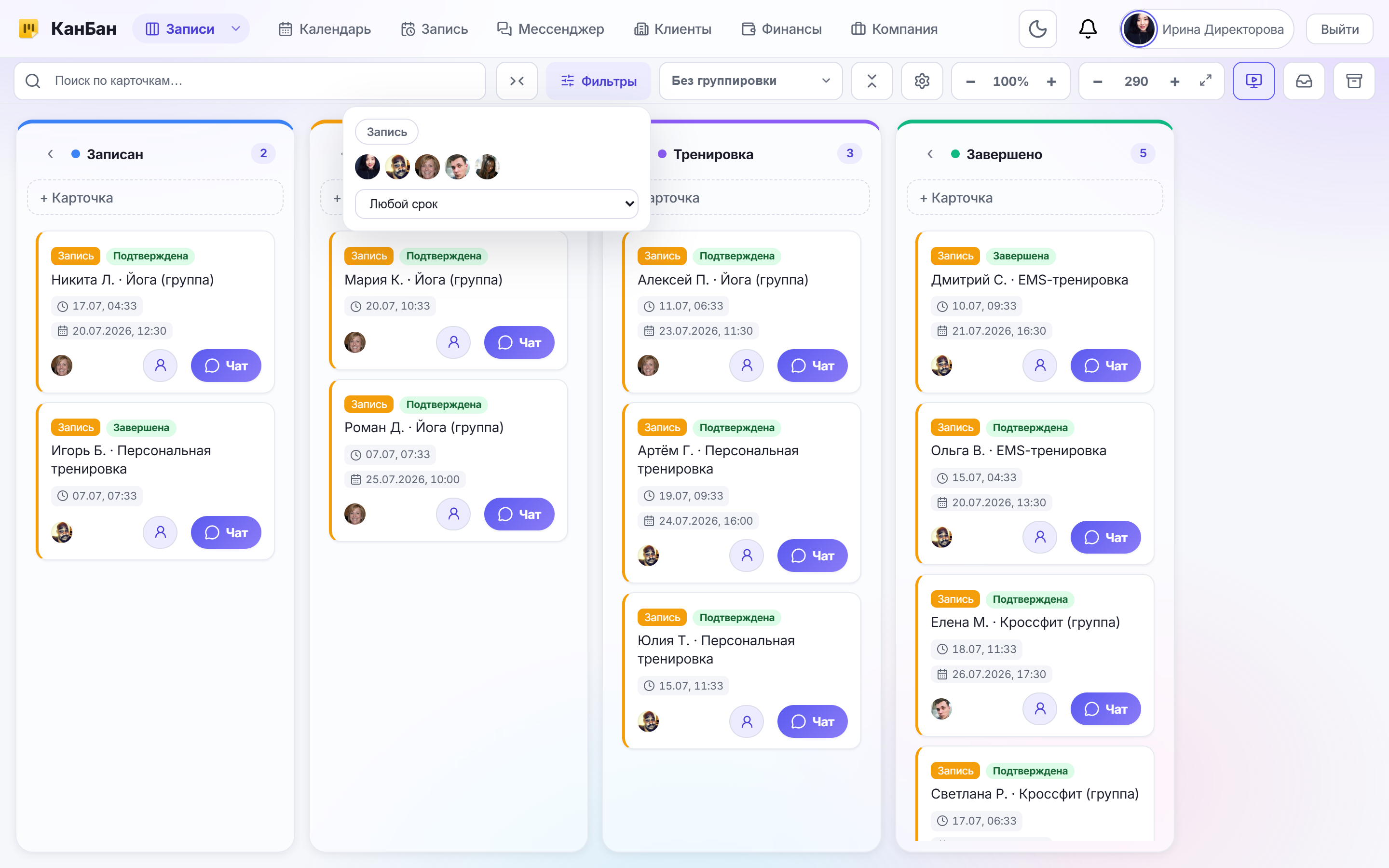The height and width of the screenshot is (868, 1389).
Task: Open notifications bell
Action: (1088, 29)
